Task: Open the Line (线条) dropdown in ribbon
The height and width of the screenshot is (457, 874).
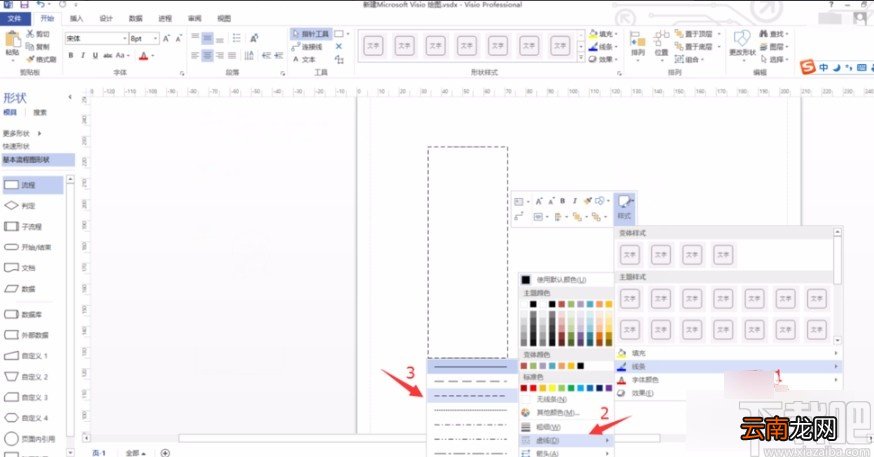Action: point(604,47)
